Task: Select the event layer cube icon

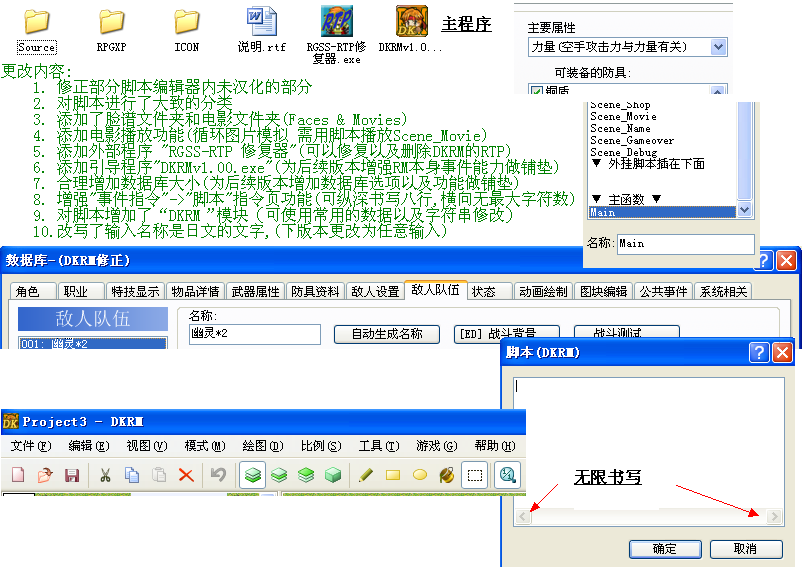Action: 333,475
